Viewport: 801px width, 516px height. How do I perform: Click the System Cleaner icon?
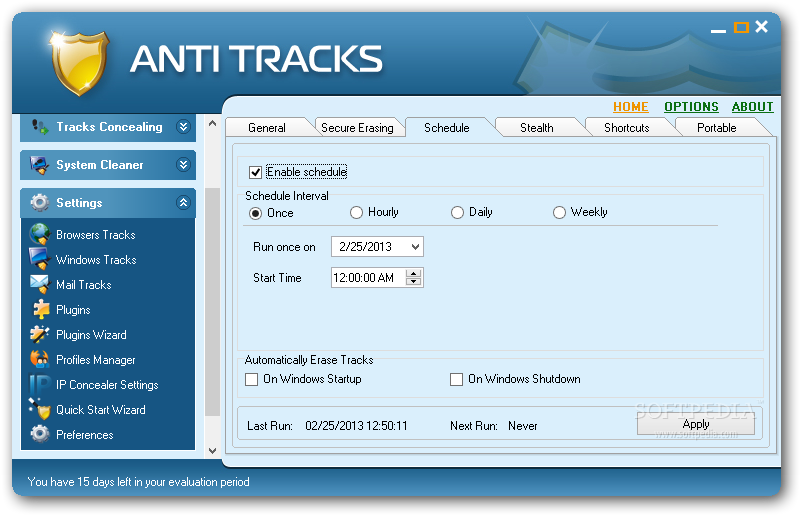click(39, 165)
